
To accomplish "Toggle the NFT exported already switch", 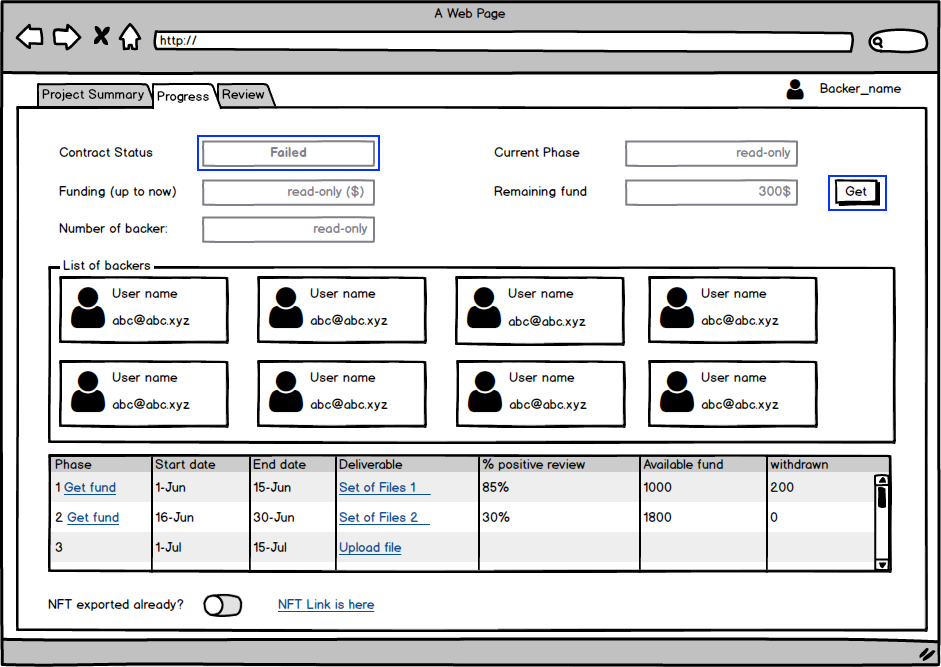I will tap(223, 606).
